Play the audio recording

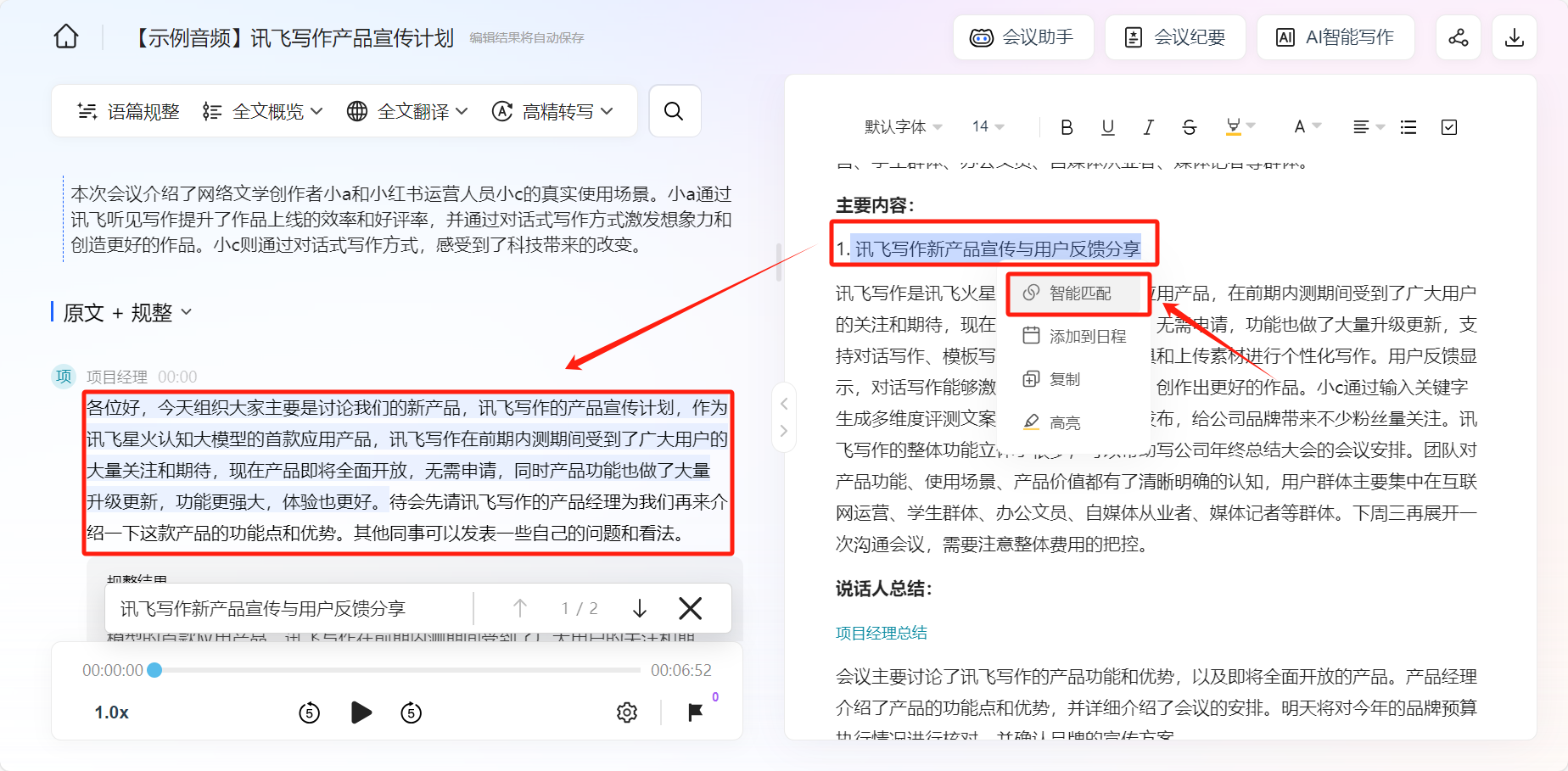pyautogui.click(x=361, y=712)
